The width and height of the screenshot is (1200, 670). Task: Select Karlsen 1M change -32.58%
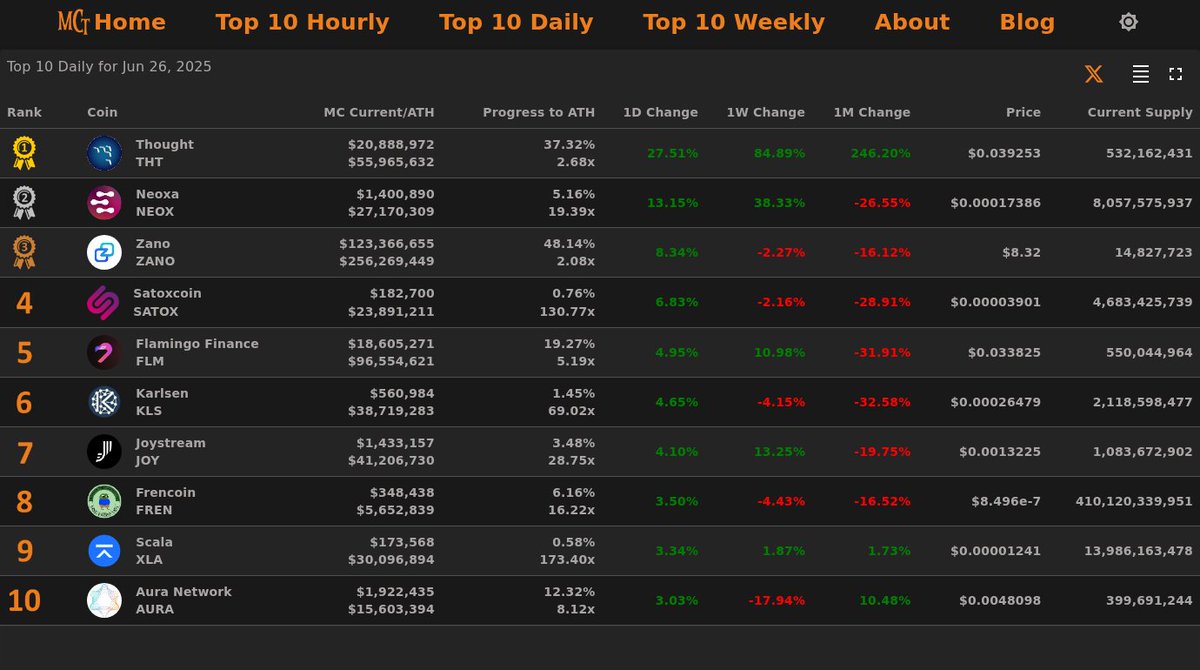point(882,402)
